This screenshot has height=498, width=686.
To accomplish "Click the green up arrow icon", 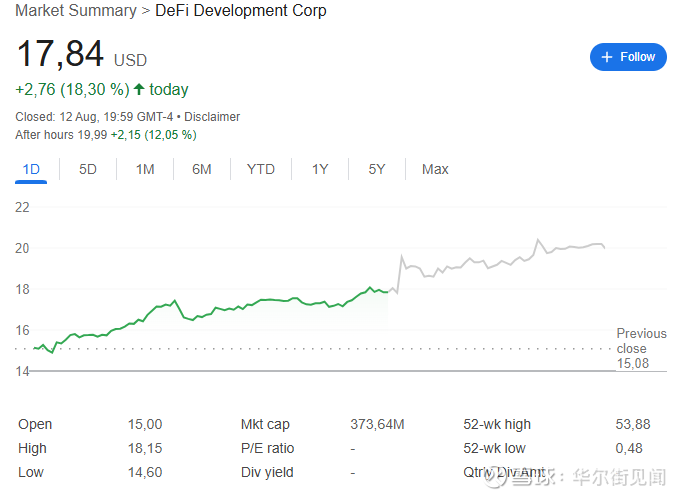I will coord(139,89).
